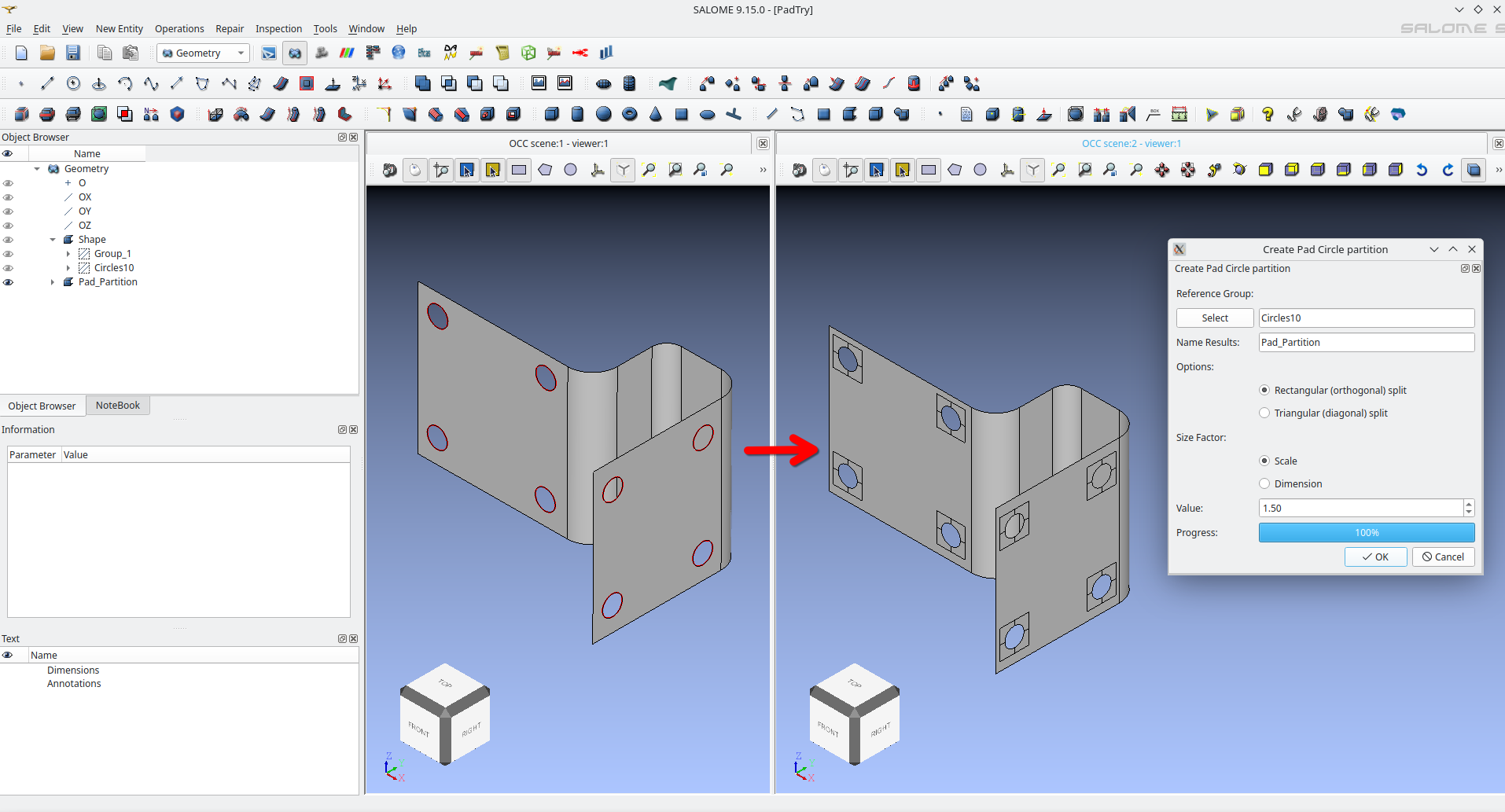Click the Save document icon in toolbar
This screenshot has height=812, width=1505.
coord(73,53)
